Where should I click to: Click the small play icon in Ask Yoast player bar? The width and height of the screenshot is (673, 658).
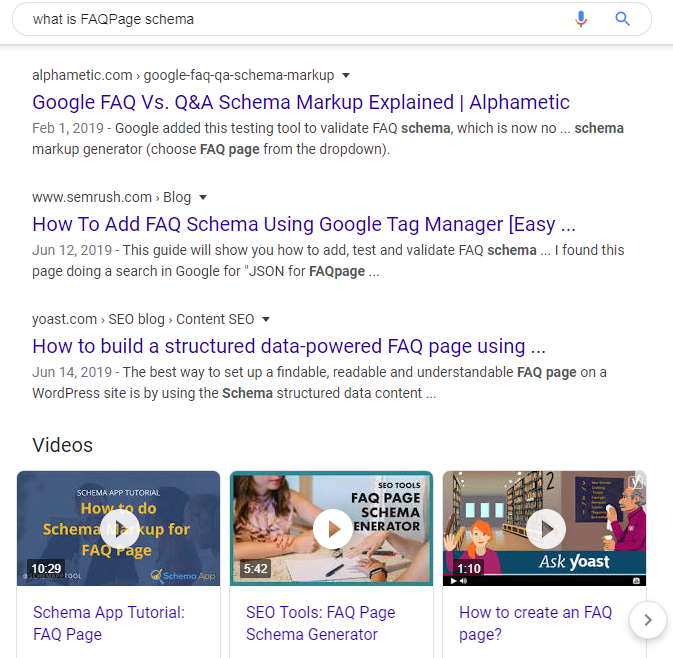(454, 581)
